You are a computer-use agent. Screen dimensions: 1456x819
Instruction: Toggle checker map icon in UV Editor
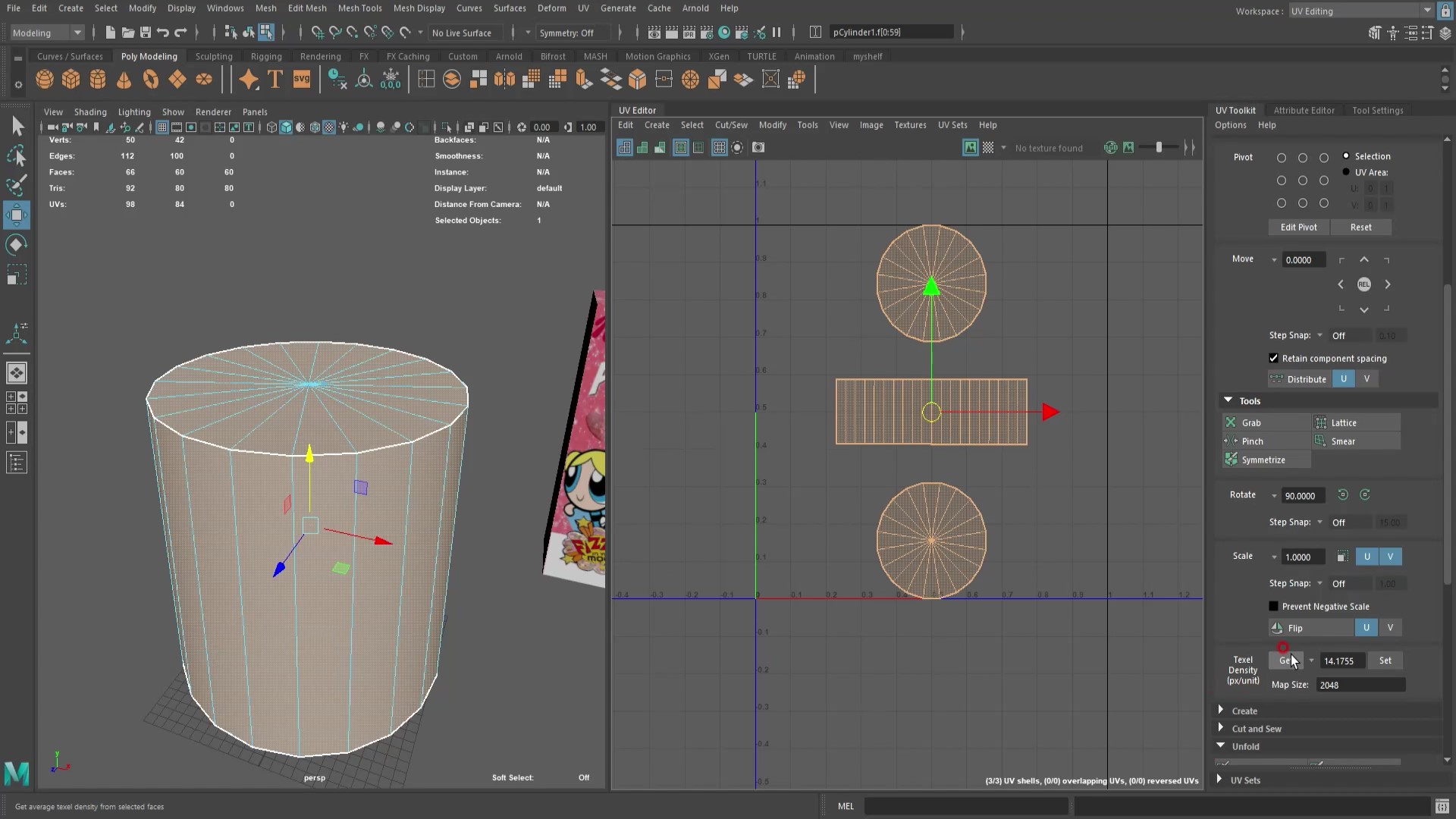click(988, 148)
